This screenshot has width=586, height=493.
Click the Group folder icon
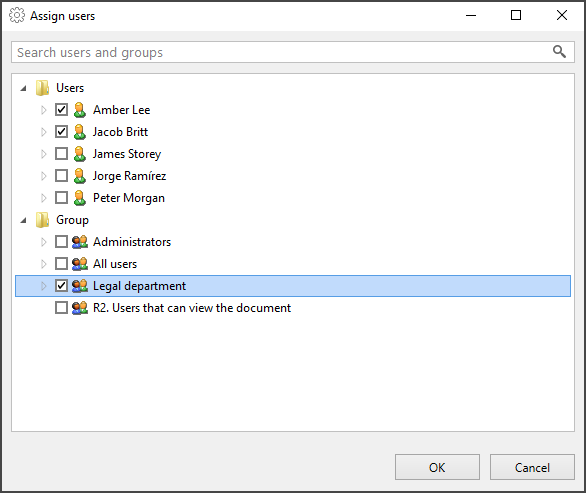(x=42, y=220)
